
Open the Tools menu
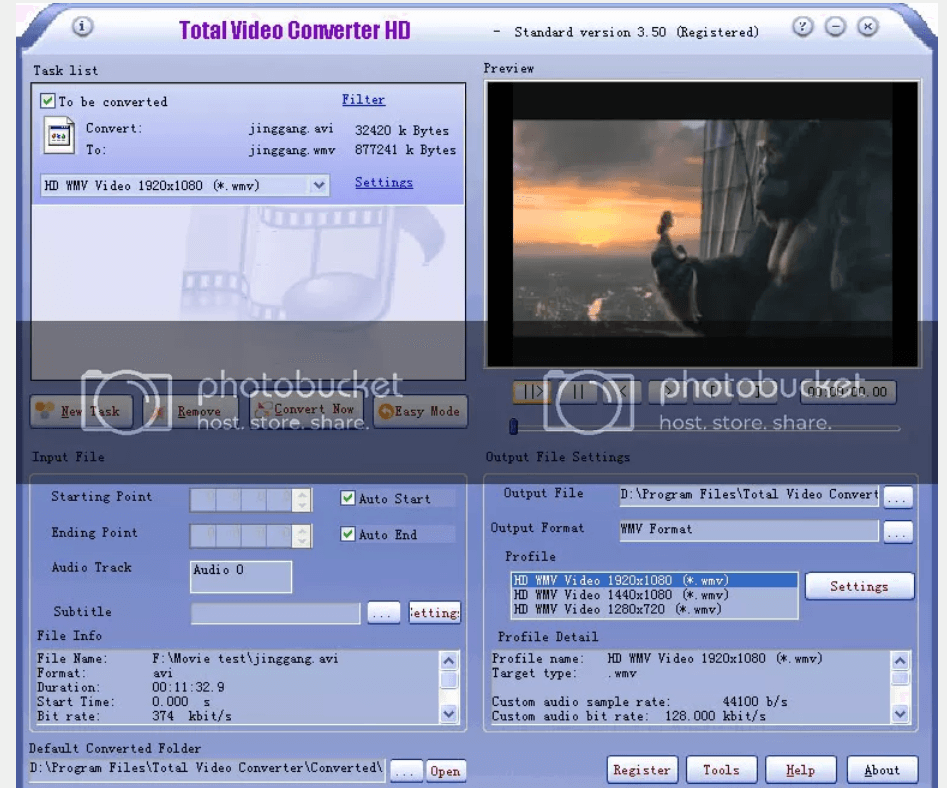[721, 769]
